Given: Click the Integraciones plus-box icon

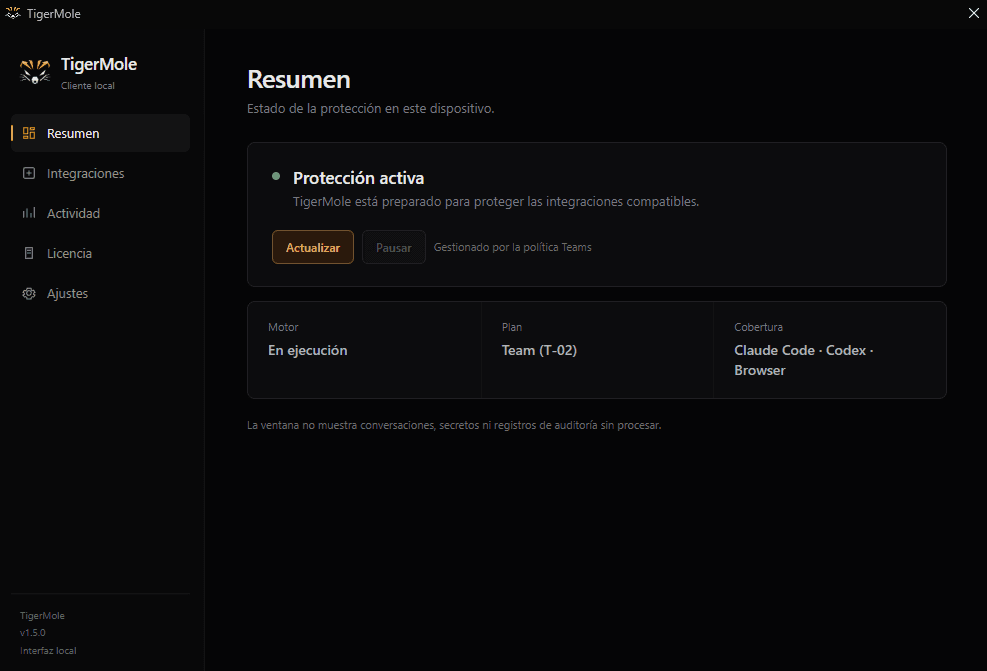Looking at the screenshot, I should point(29,173).
